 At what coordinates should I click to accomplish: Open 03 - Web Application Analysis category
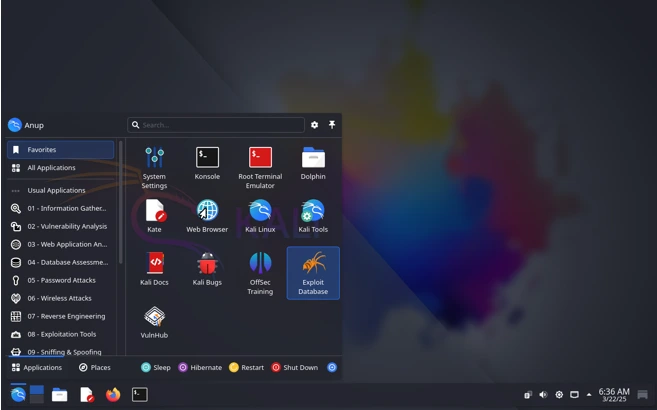(x=60, y=244)
